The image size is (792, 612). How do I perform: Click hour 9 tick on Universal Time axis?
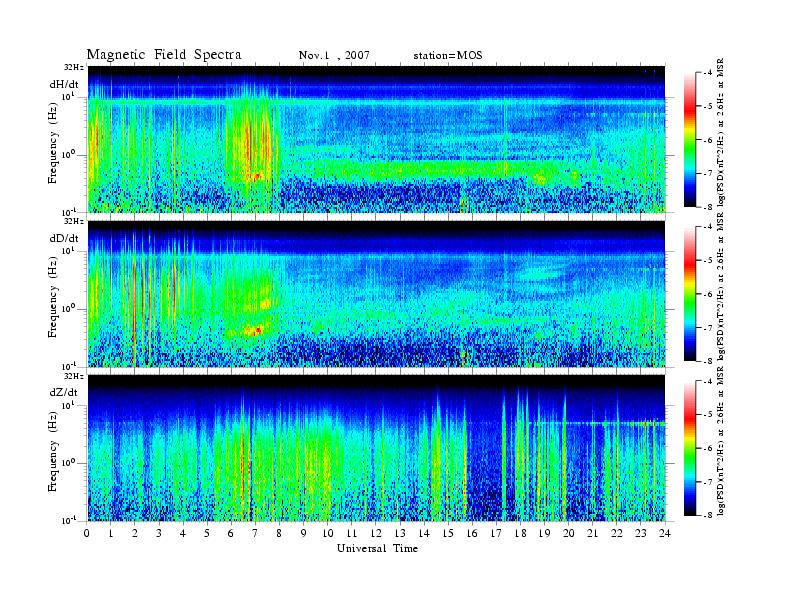(x=304, y=534)
